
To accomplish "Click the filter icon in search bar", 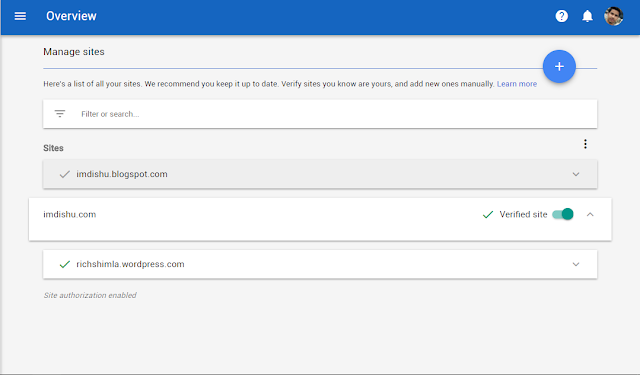I will pos(60,114).
